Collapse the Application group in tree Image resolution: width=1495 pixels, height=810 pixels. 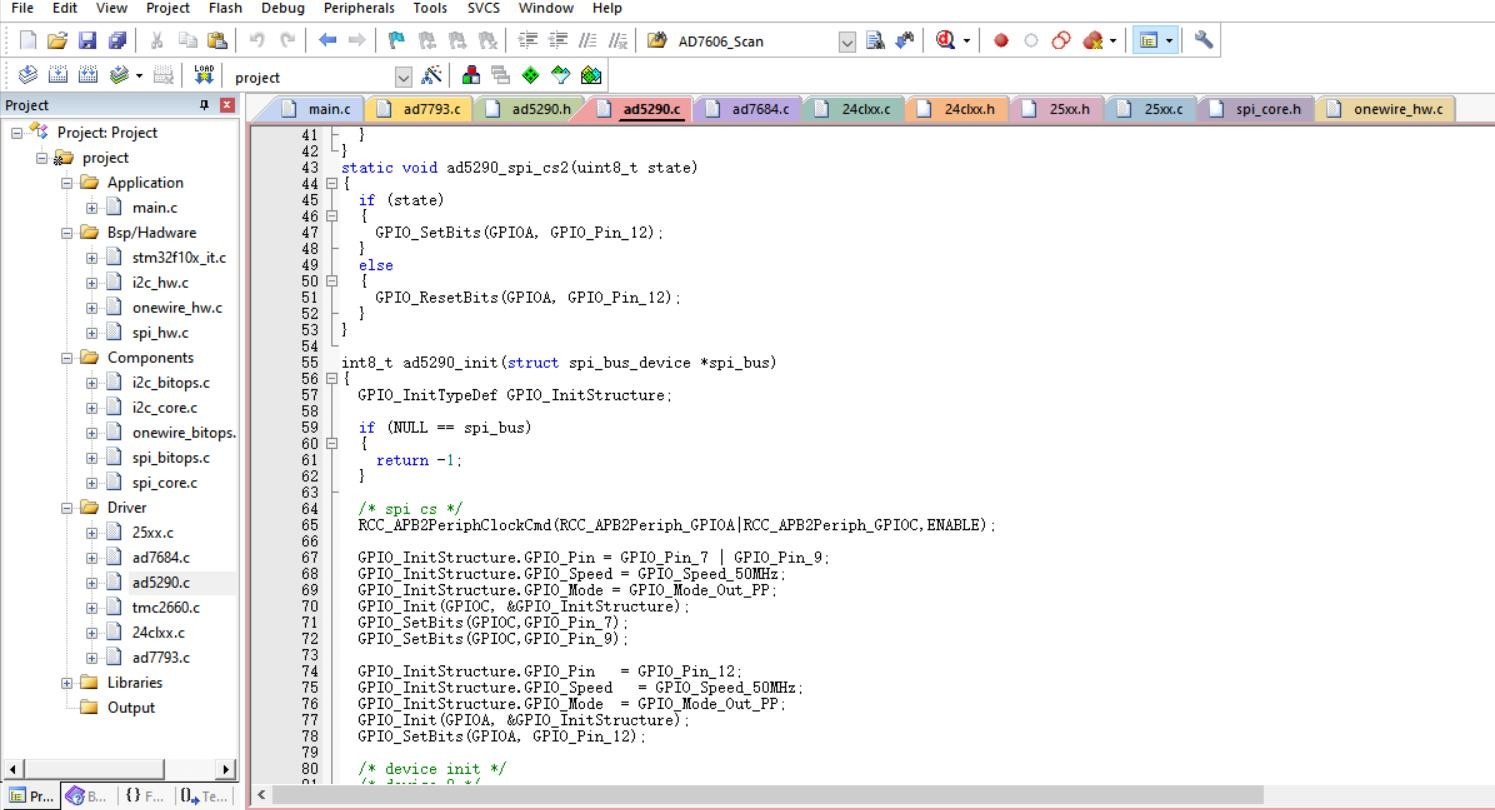point(66,183)
